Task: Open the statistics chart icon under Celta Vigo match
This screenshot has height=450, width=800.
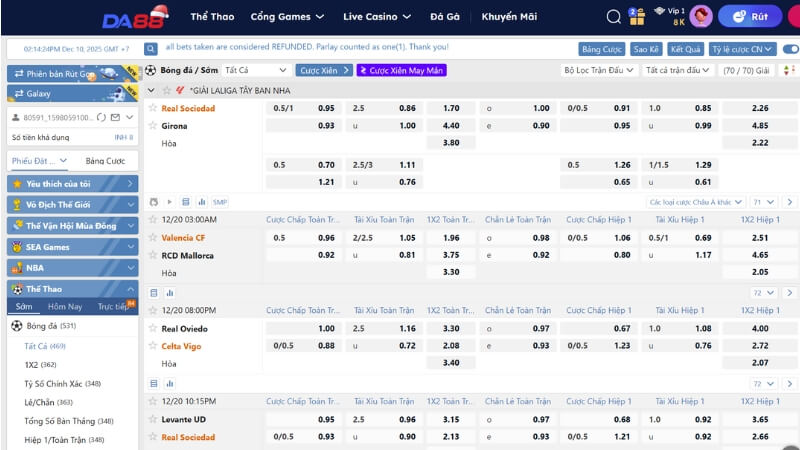Action: point(170,384)
